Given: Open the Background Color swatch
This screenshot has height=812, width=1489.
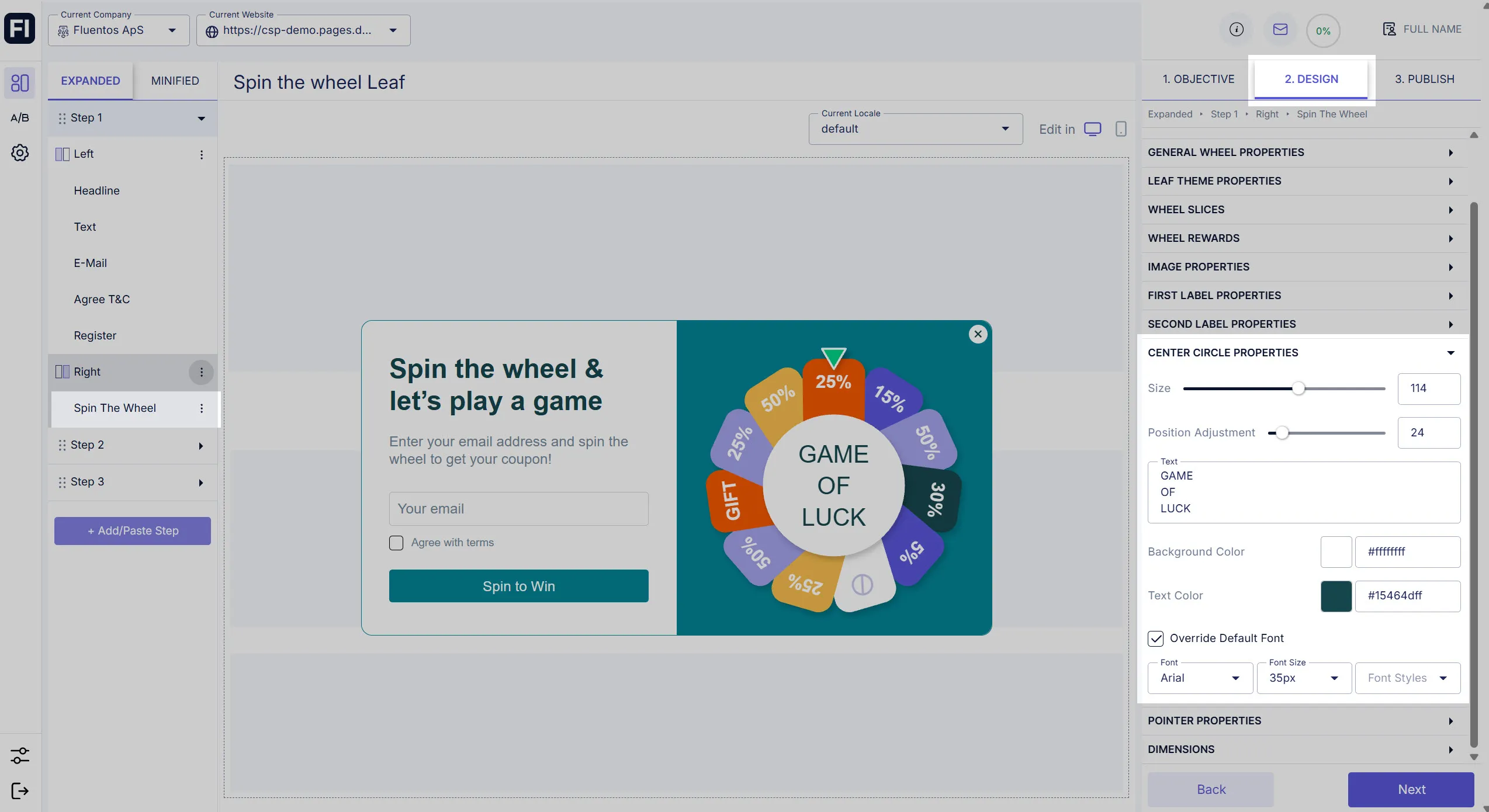Looking at the screenshot, I should click(1336, 552).
